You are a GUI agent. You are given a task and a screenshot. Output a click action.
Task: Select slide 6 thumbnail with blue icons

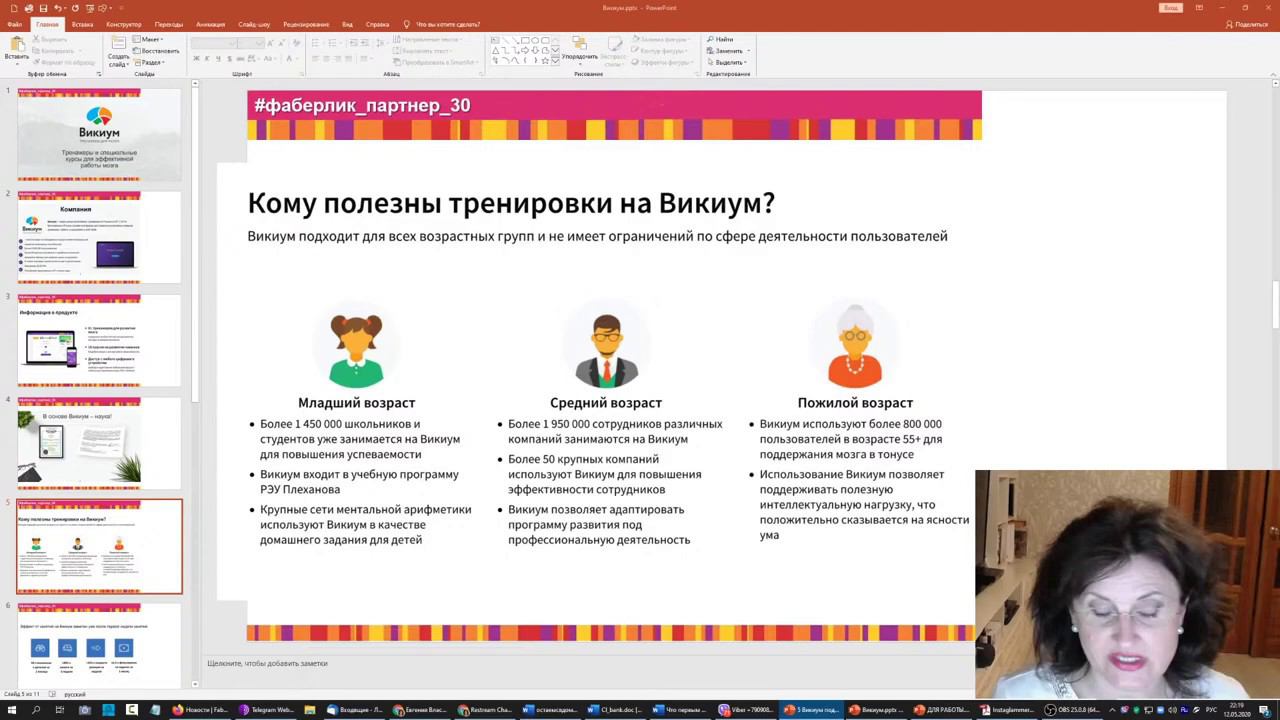[99, 645]
